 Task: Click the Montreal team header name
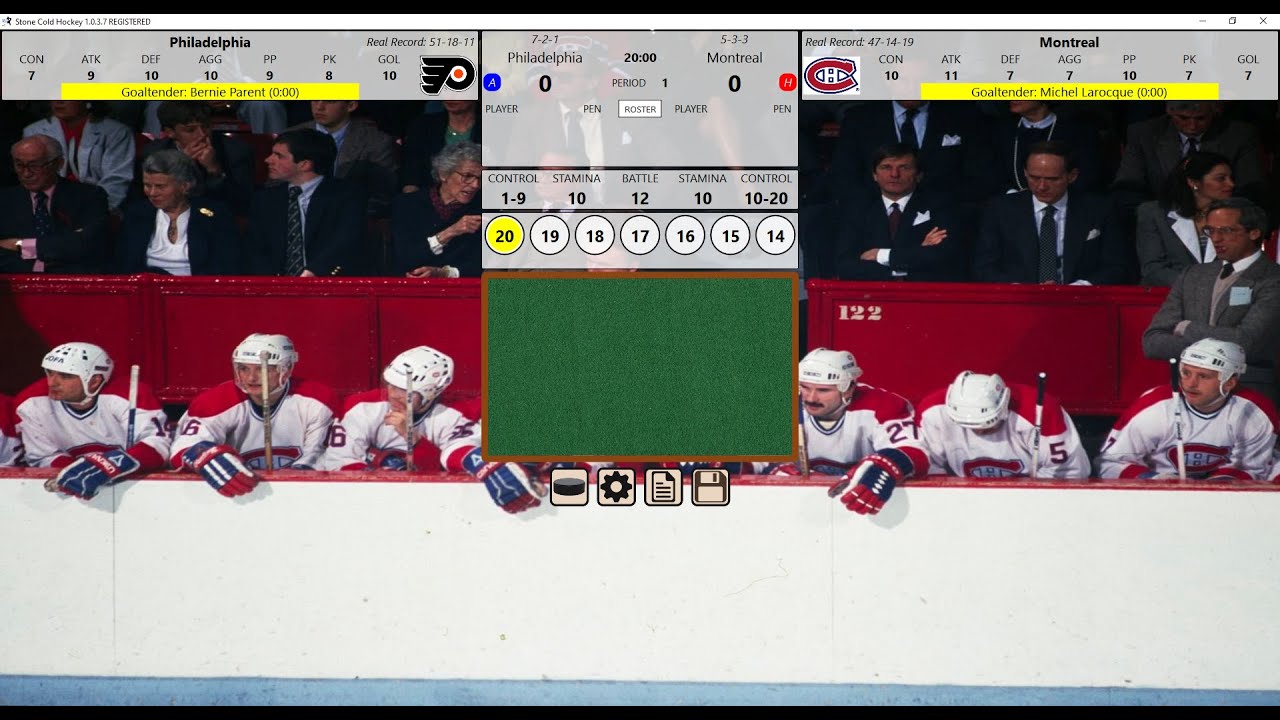(x=1069, y=42)
